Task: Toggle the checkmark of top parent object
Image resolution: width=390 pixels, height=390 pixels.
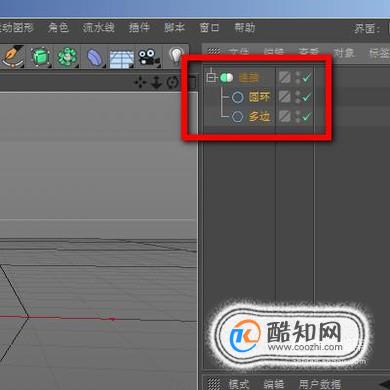Action: (306, 78)
